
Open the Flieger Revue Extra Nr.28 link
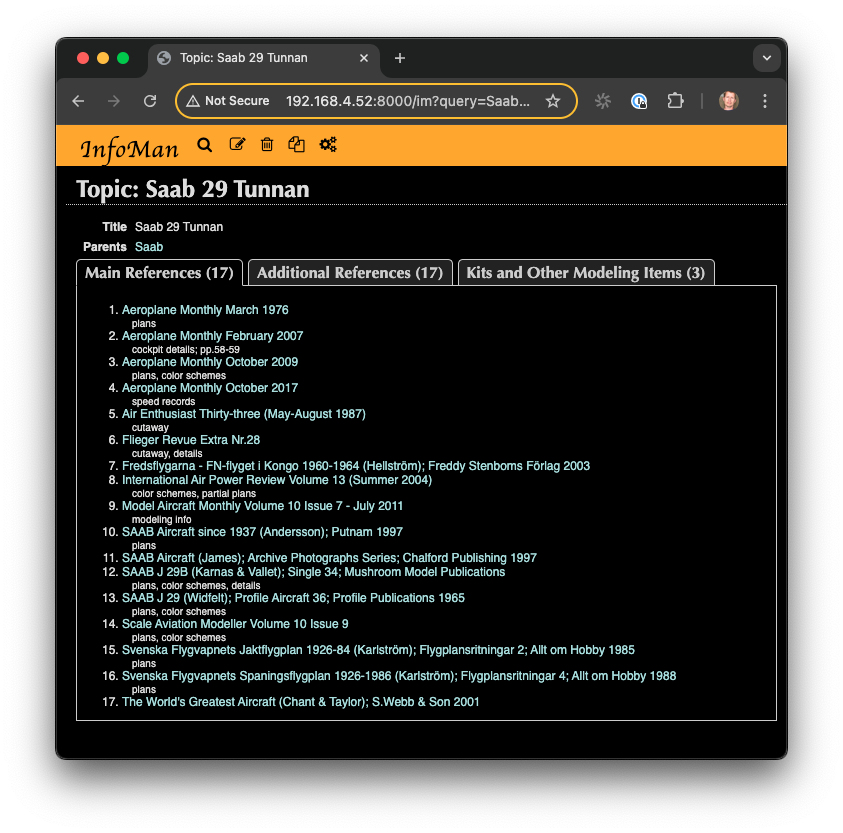[x=190, y=440]
